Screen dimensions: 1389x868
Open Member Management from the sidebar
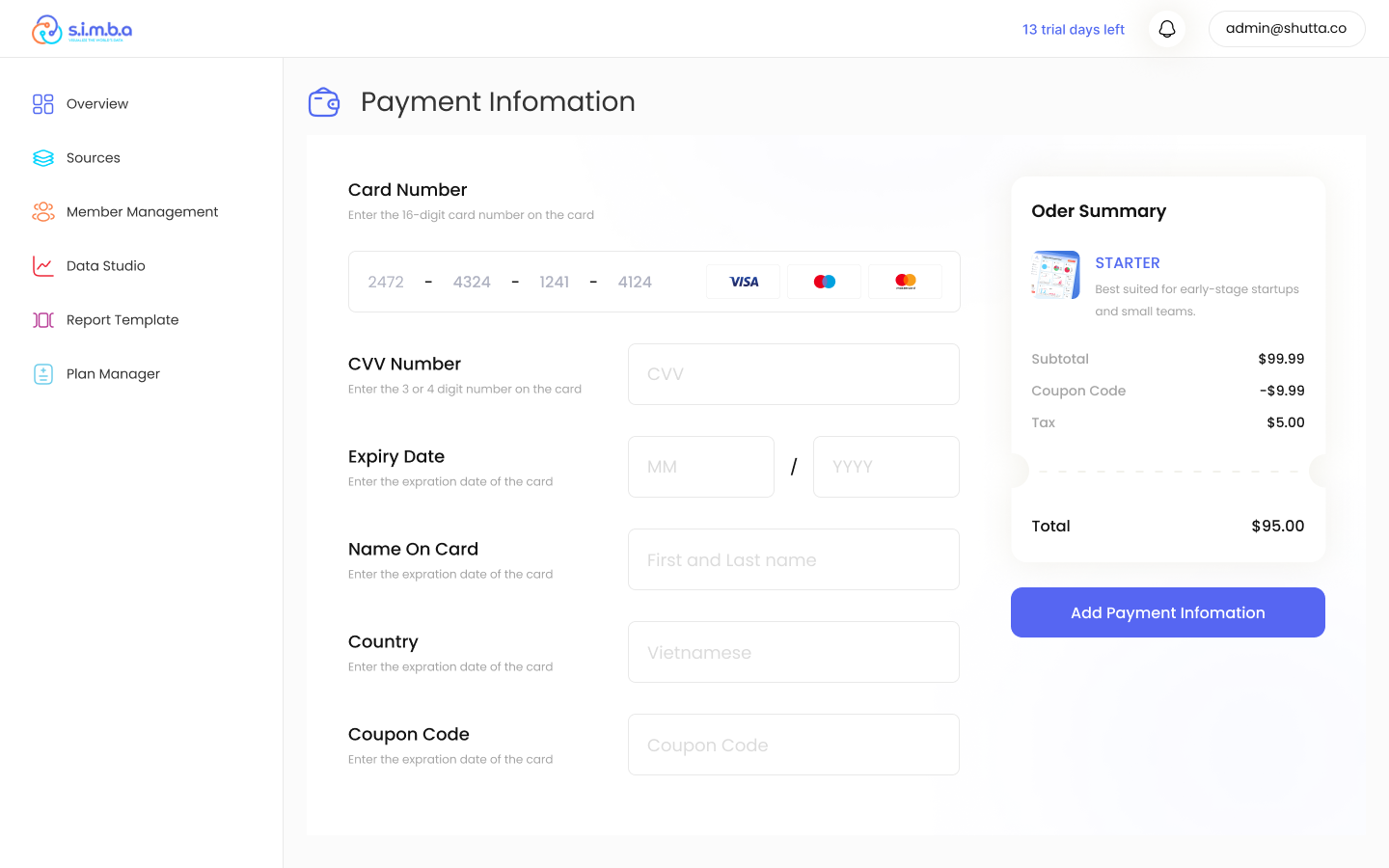[x=141, y=212]
